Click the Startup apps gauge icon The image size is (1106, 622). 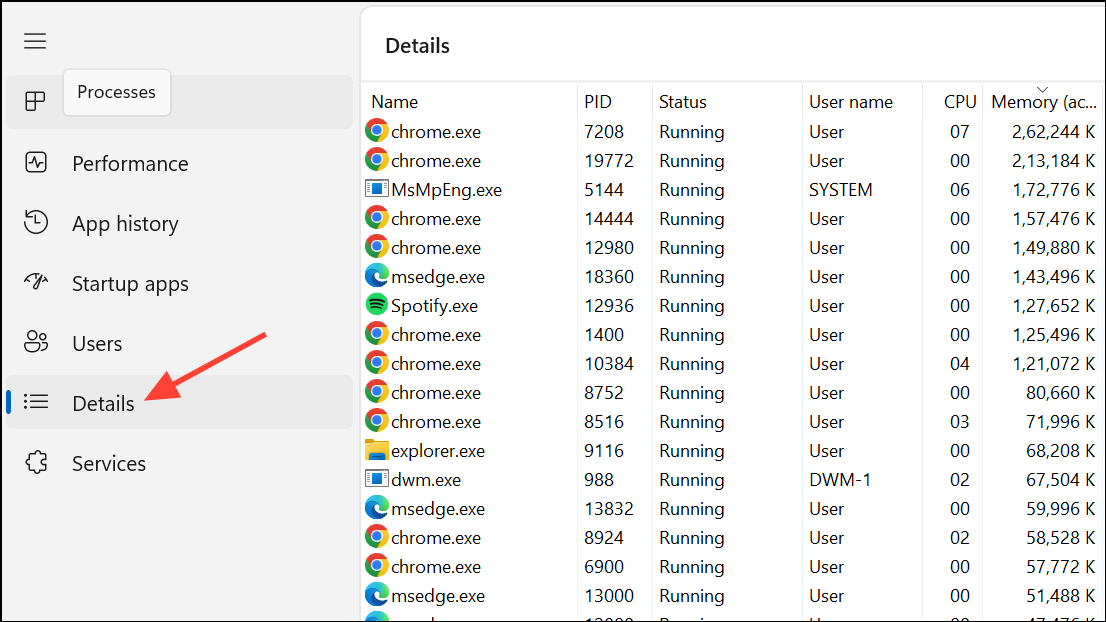(36, 283)
